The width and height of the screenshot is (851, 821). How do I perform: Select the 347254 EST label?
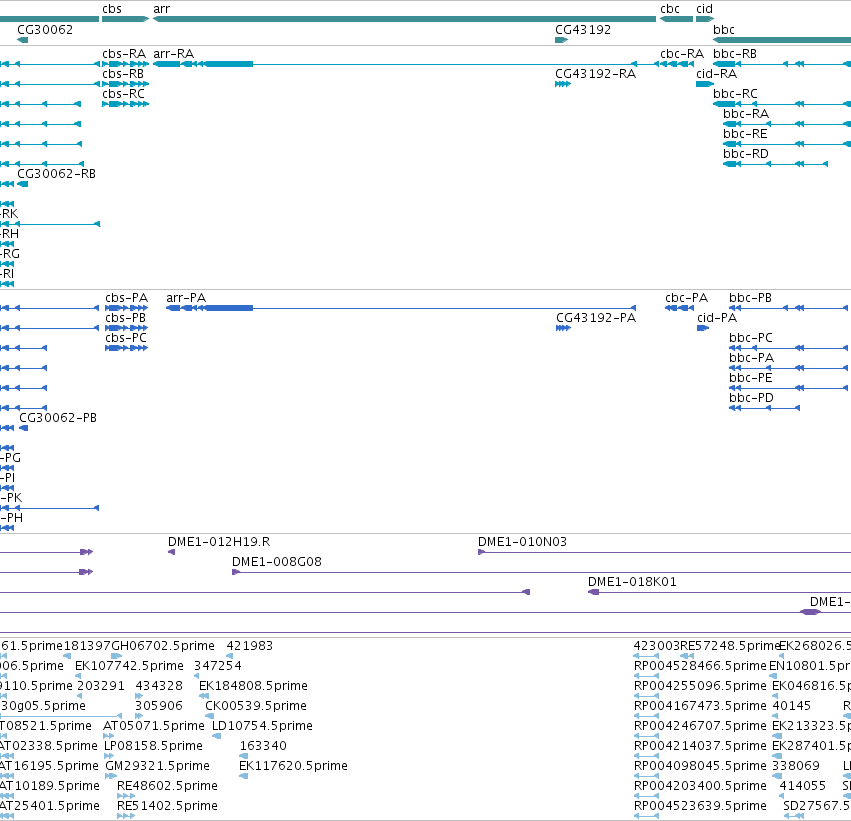coord(218,666)
